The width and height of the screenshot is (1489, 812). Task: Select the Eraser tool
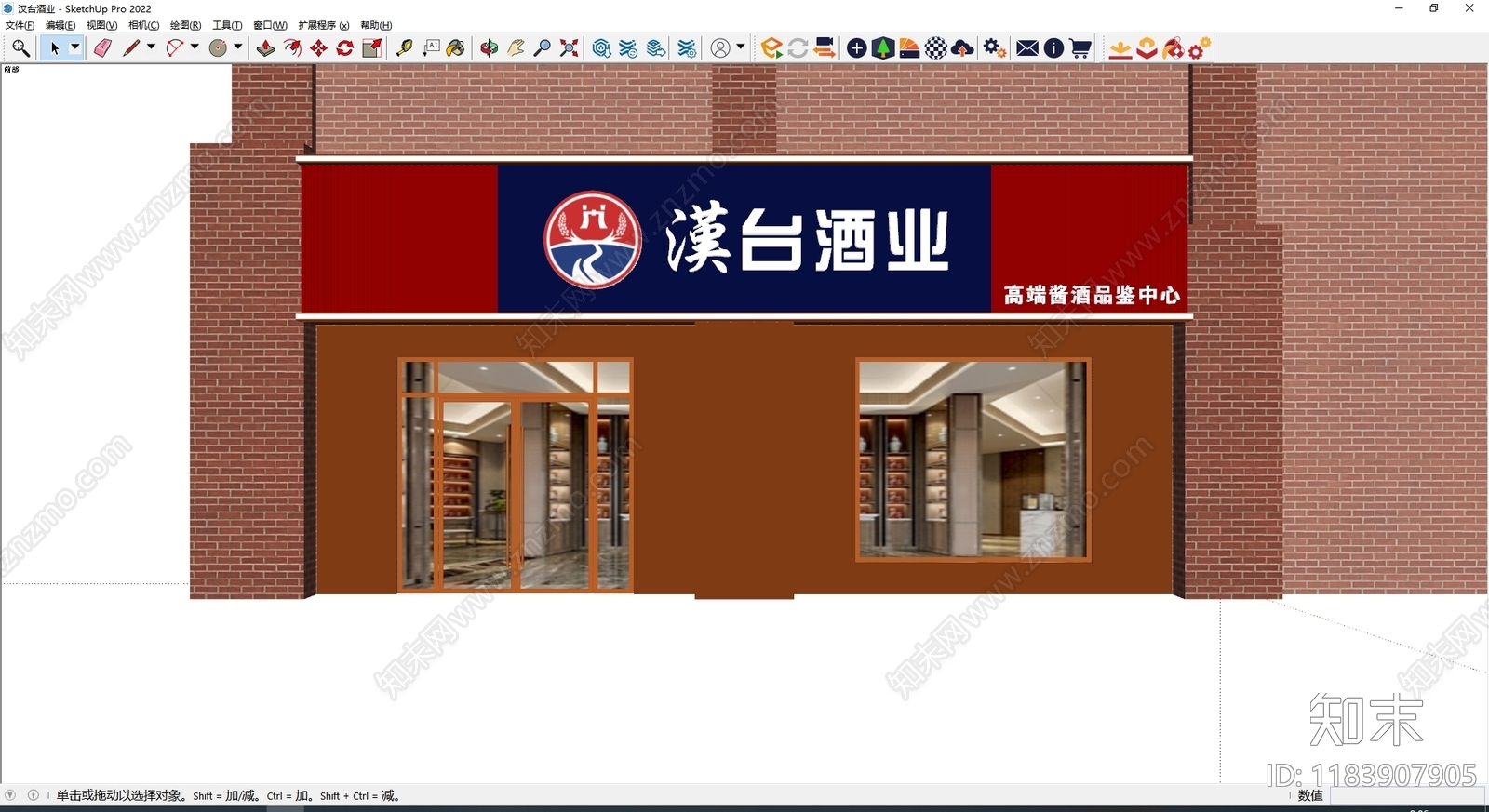pos(102,48)
